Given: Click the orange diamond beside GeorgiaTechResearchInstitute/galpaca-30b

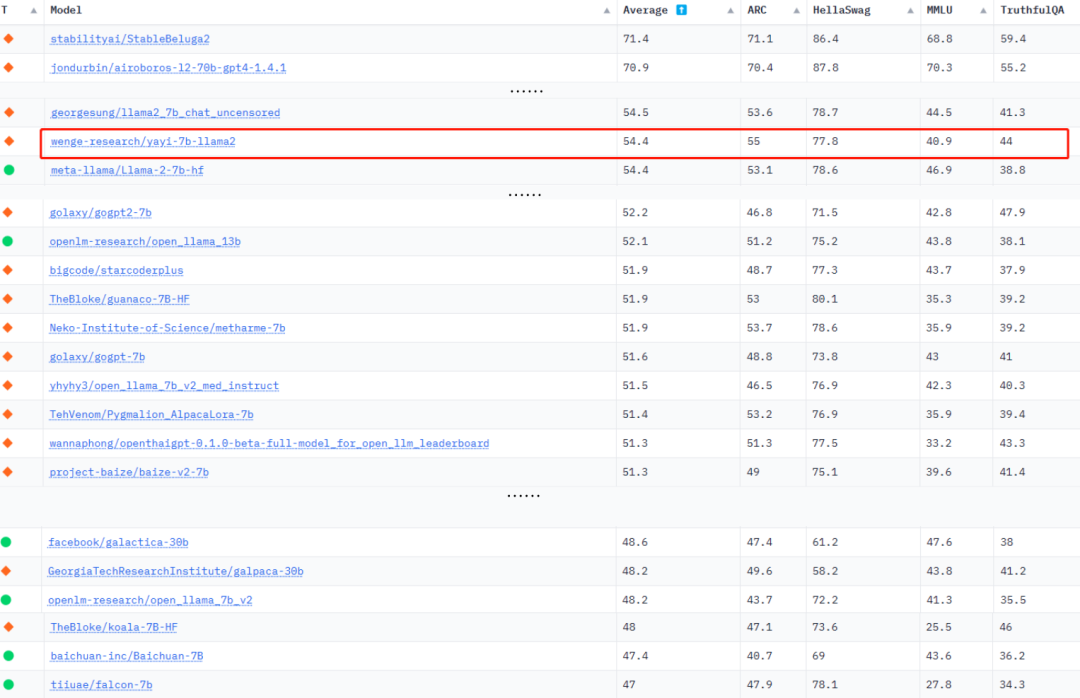Looking at the screenshot, I should coord(6,571).
